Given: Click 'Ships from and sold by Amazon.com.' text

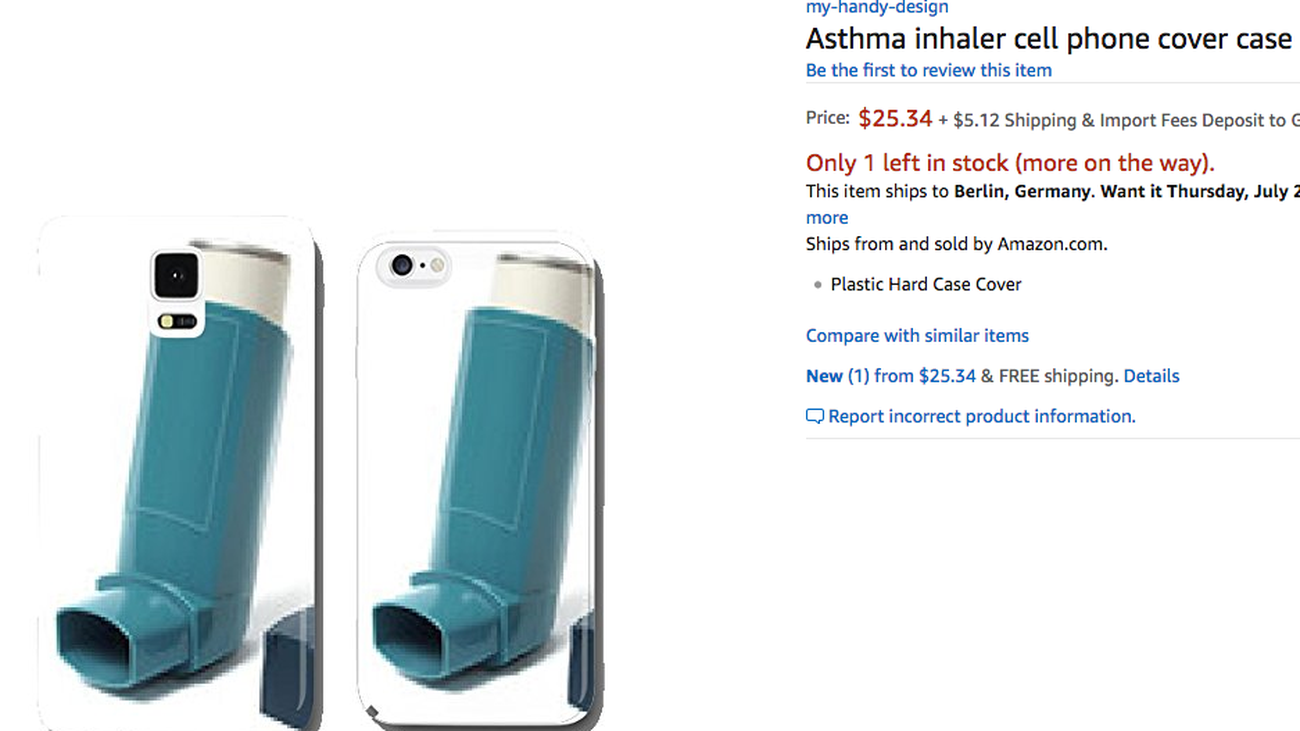Looking at the screenshot, I should pyautogui.click(x=956, y=244).
